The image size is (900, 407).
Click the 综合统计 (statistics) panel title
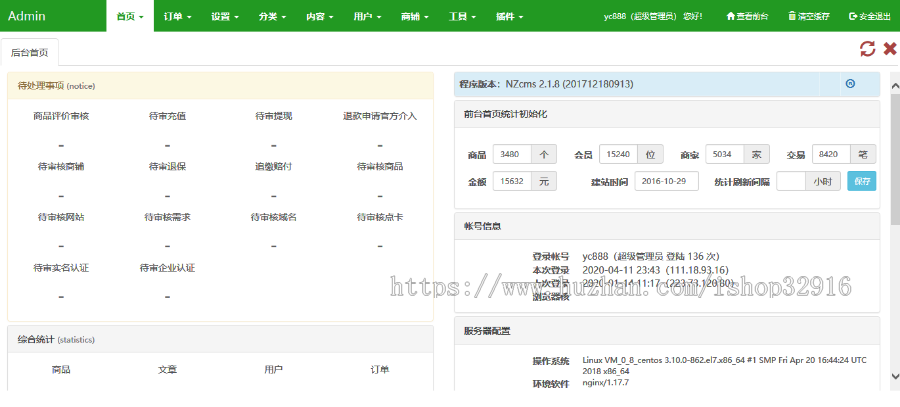click(56, 340)
